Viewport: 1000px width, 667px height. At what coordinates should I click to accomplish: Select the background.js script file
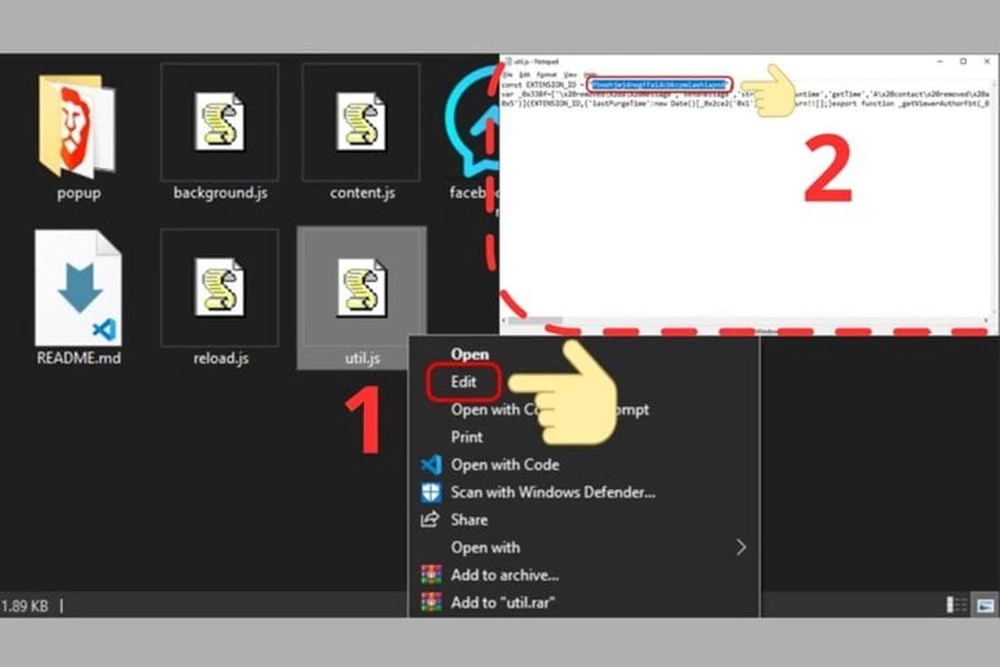pyautogui.click(x=218, y=122)
